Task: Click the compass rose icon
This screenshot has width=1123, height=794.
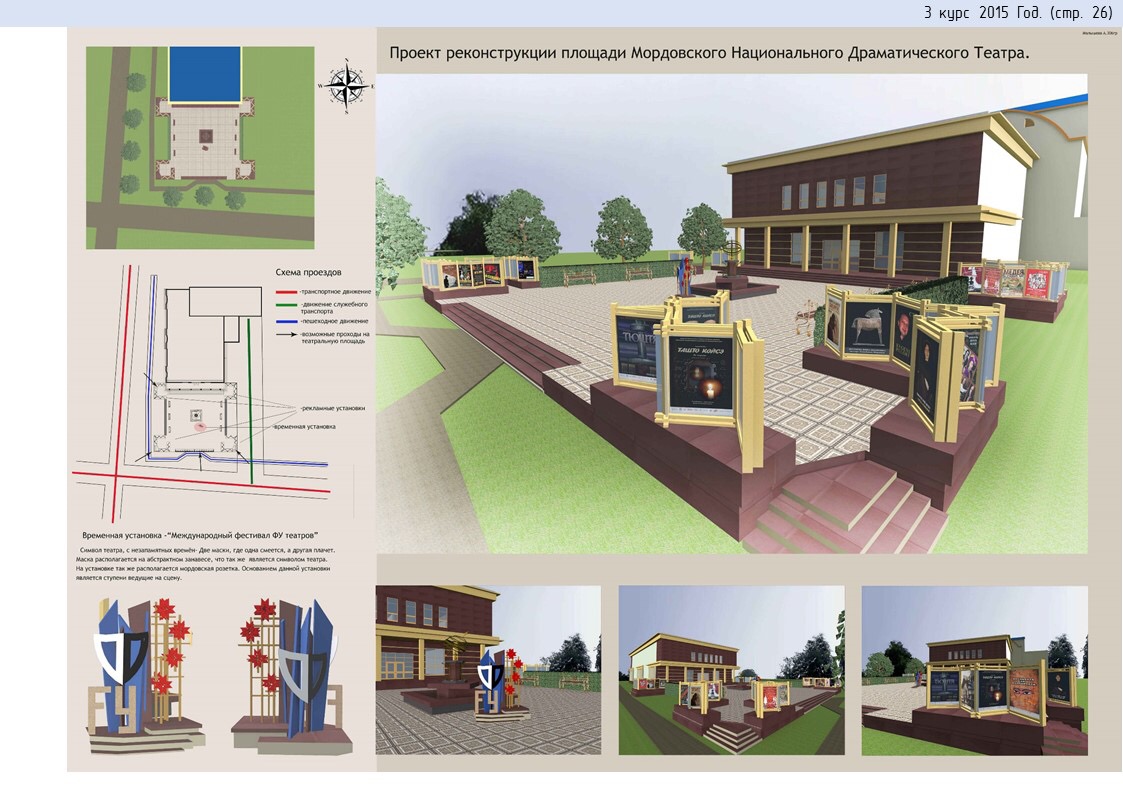Action: [346, 84]
